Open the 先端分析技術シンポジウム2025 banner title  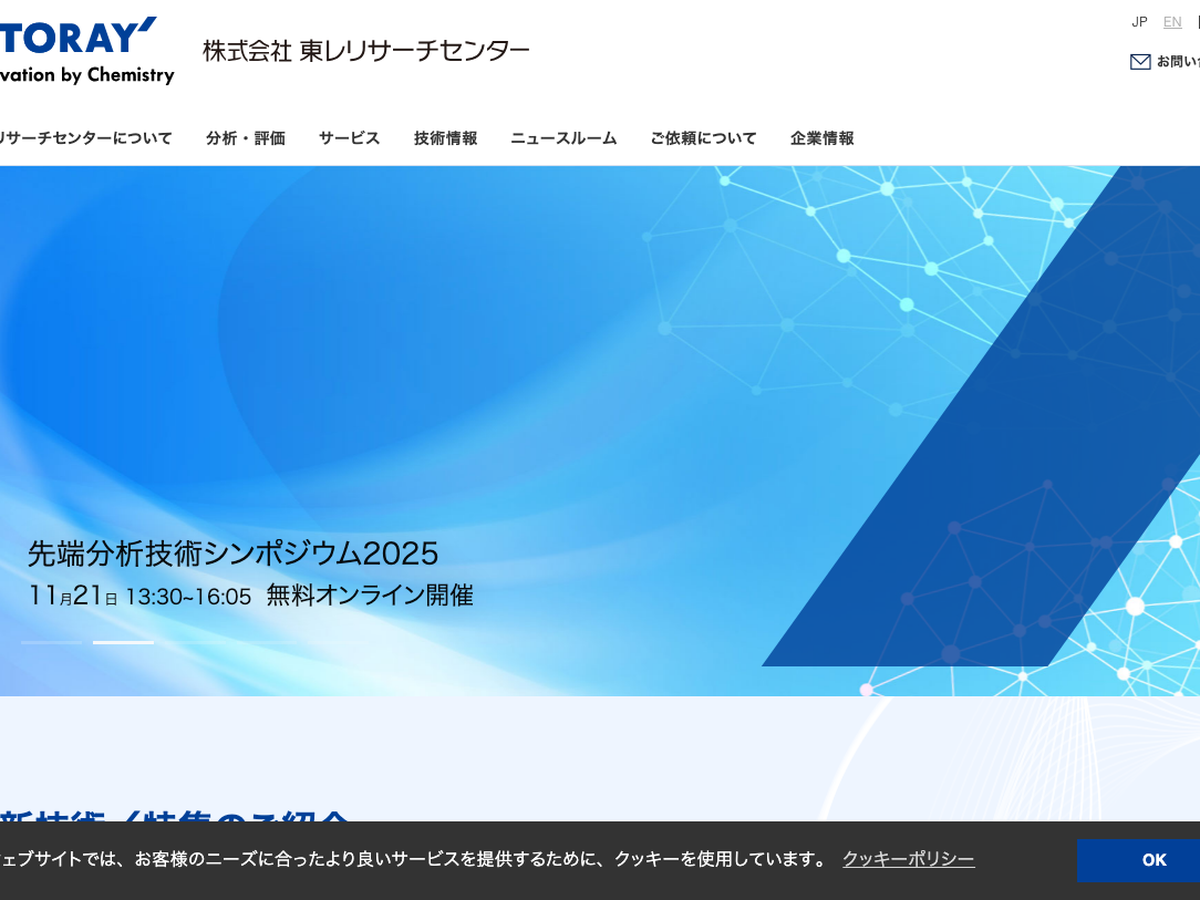[233, 553]
